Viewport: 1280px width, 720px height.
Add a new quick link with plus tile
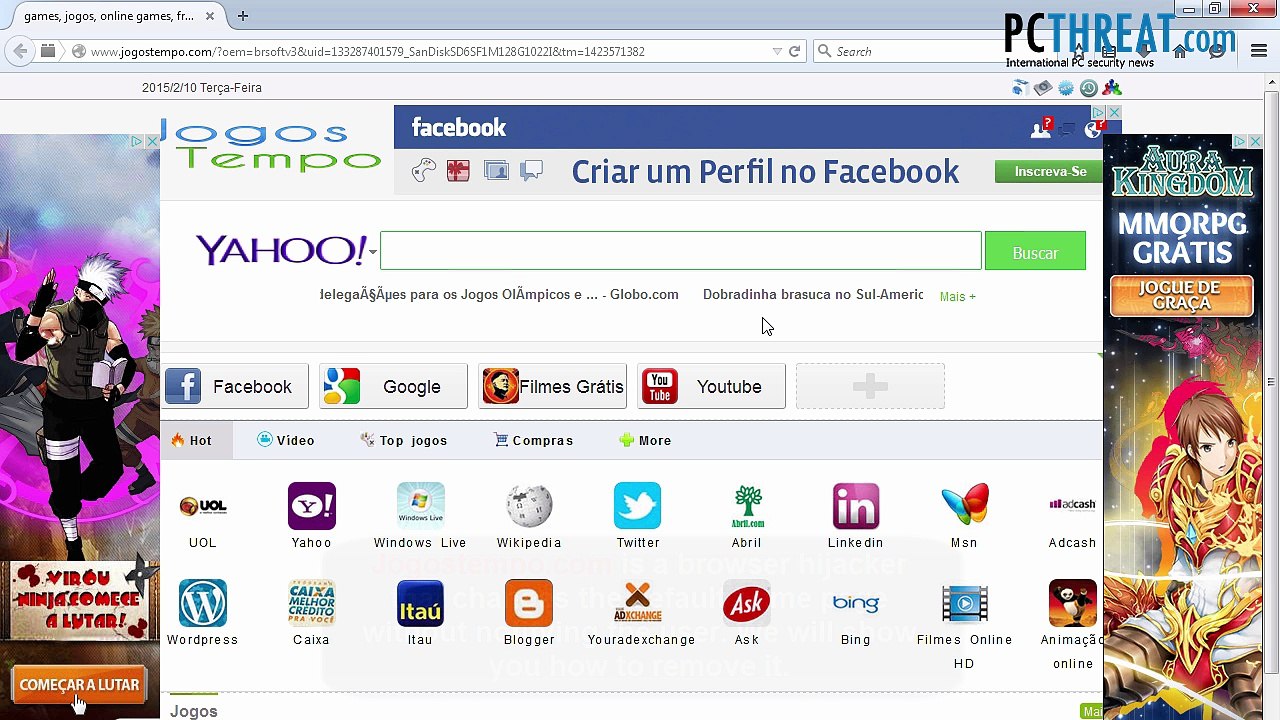pyautogui.click(x=870, y=387)
